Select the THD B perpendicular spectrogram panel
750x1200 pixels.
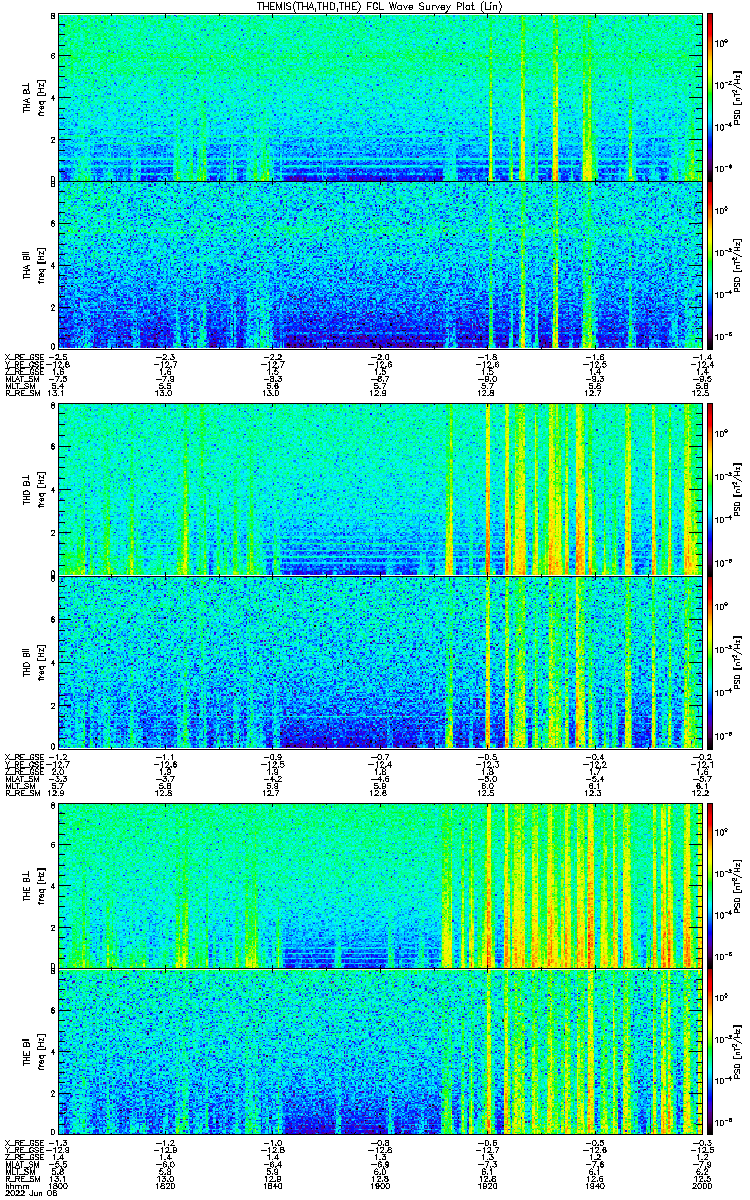[x=381, y=489]
